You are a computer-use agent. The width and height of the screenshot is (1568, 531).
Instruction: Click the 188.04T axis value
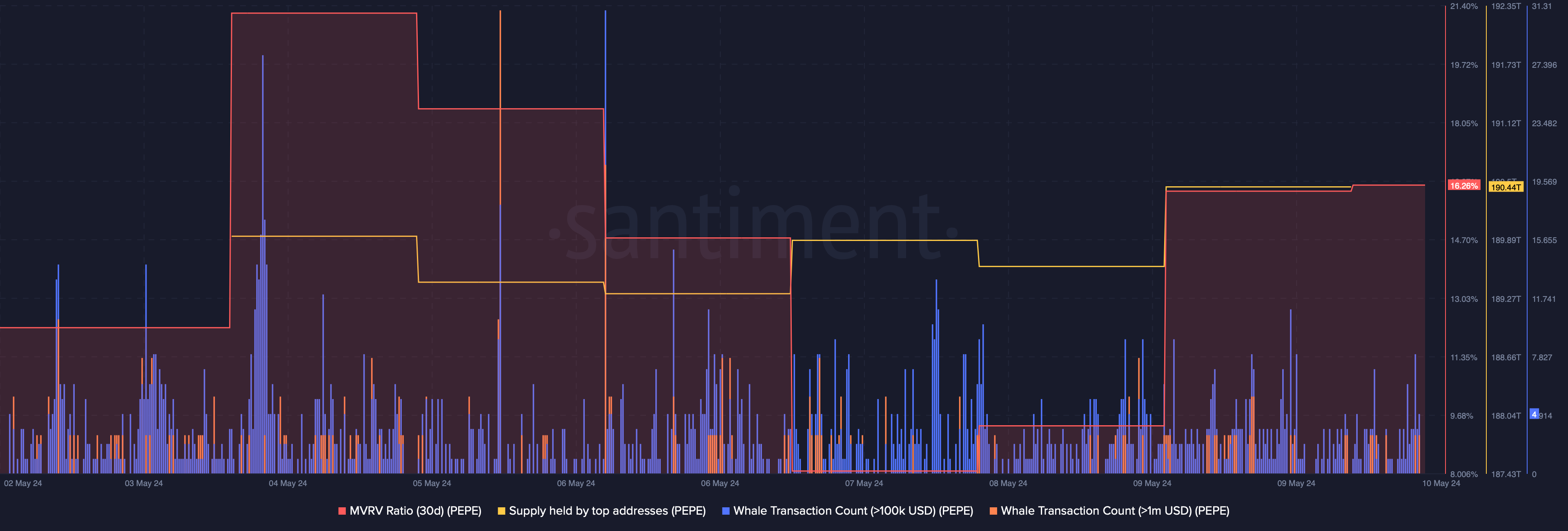point(1506,416)
